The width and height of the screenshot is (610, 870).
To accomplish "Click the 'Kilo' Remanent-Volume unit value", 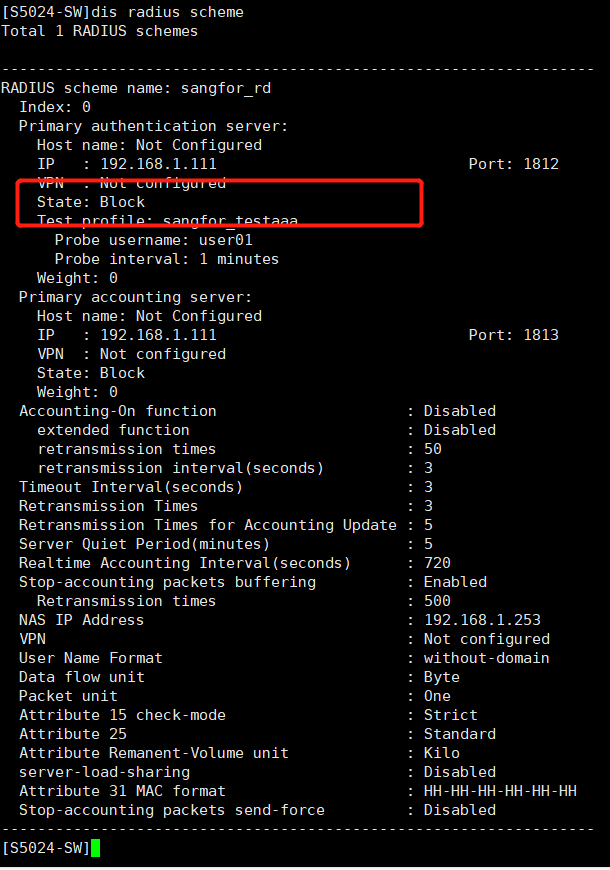I will click(x=441, y=753).
